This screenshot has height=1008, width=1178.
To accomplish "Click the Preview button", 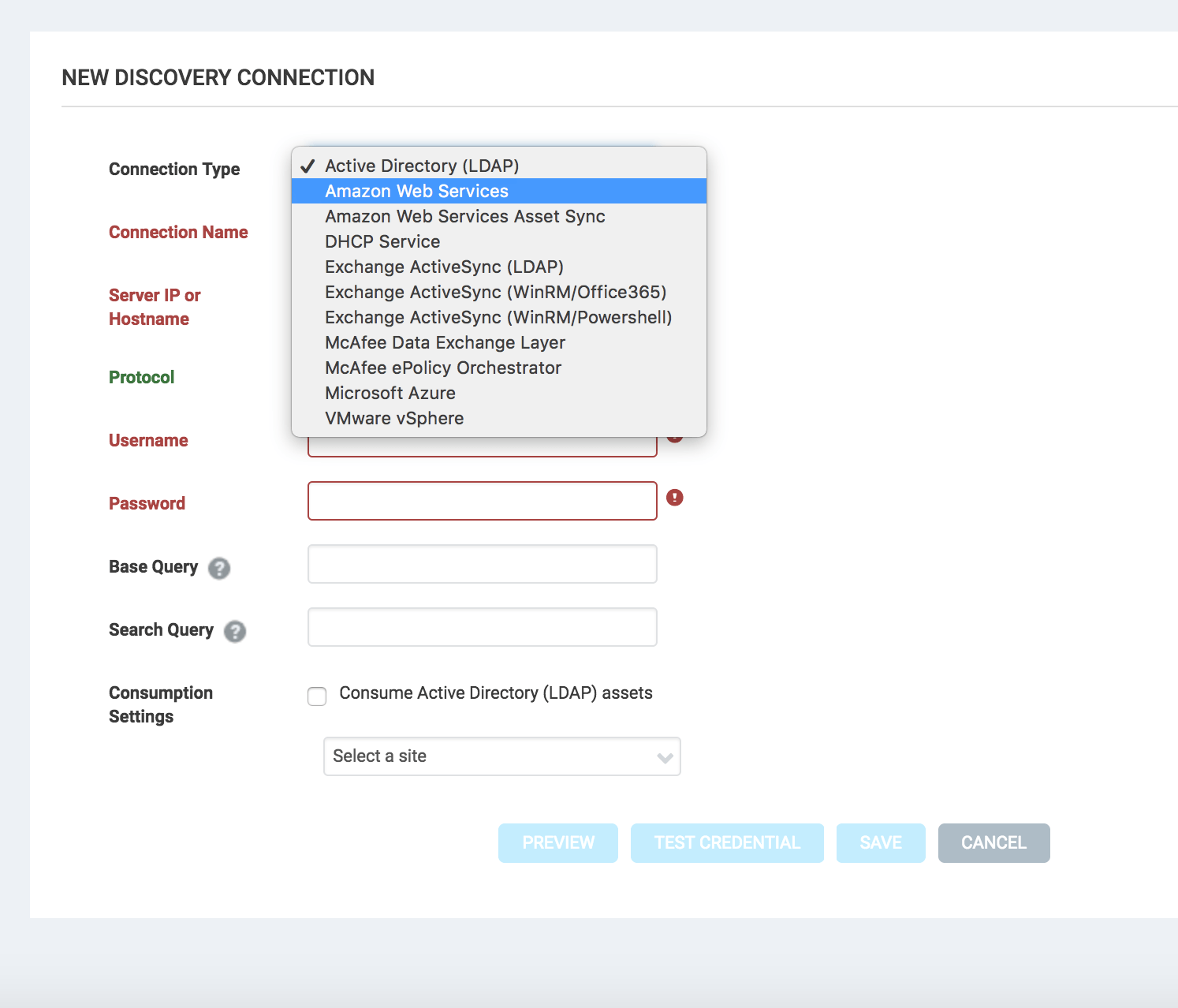I will pos(558,843).
